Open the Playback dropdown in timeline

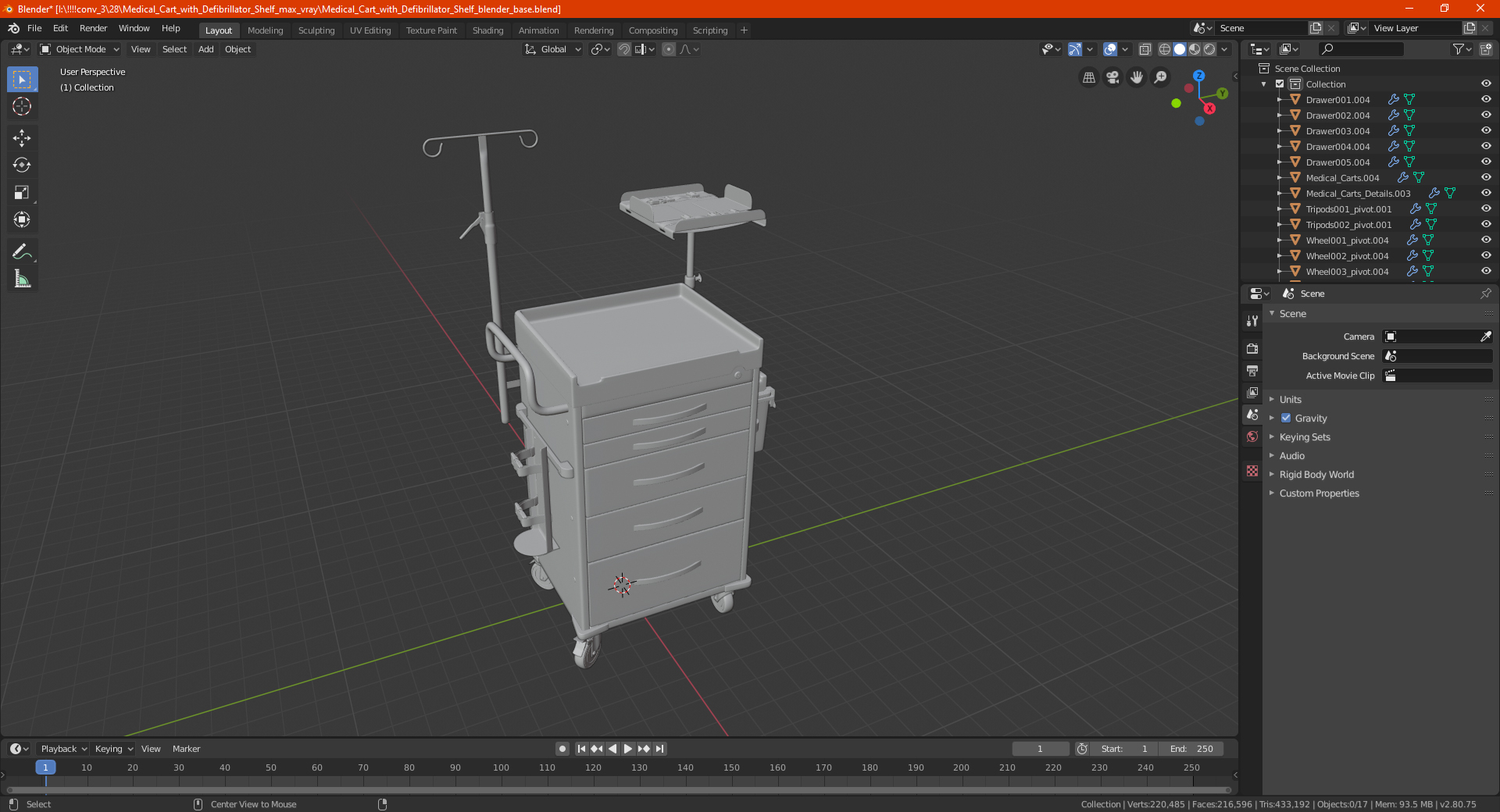point(64,749)
